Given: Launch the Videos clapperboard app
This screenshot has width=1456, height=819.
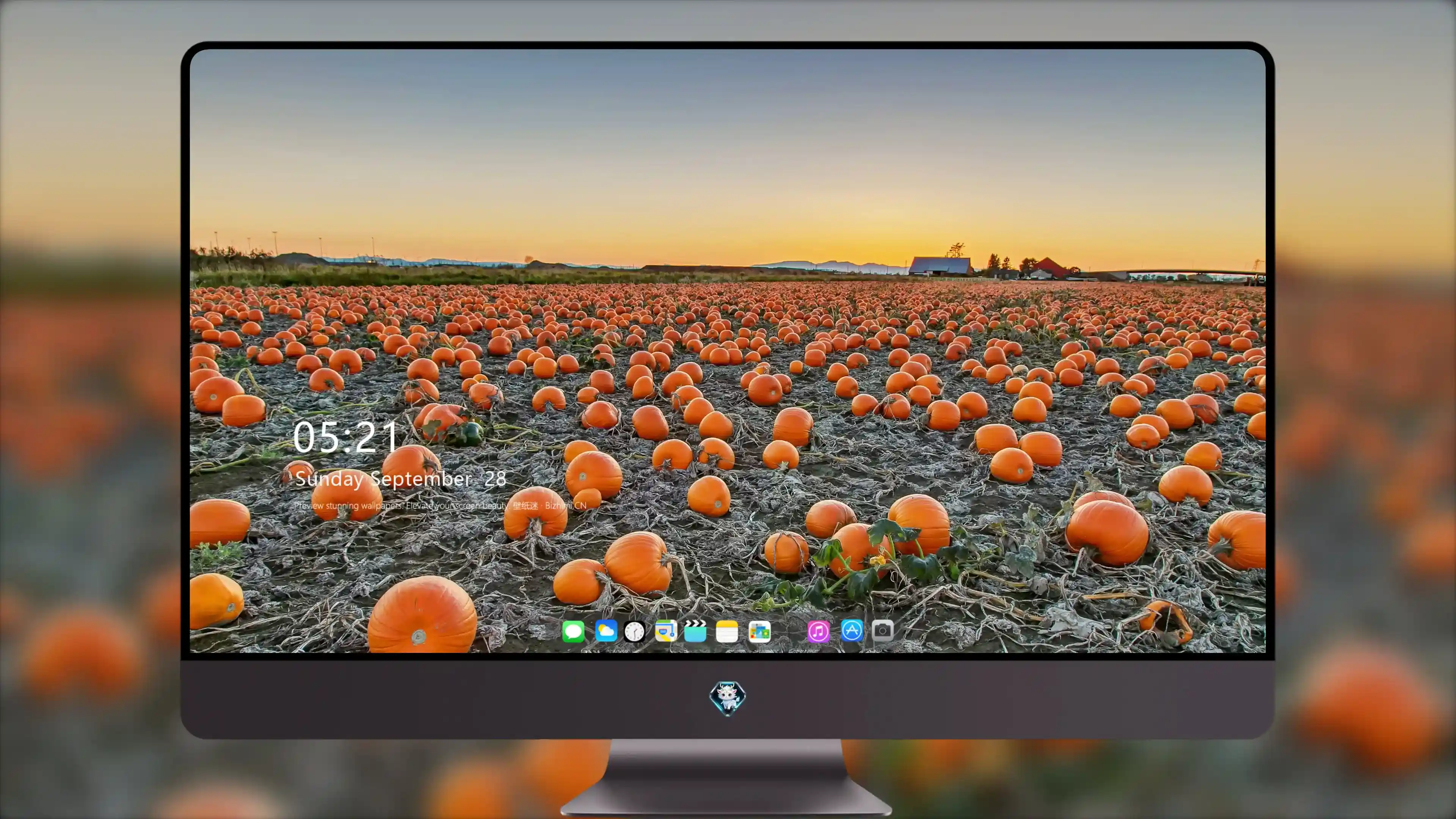Looking at the screenshot, I should (695, 631).
